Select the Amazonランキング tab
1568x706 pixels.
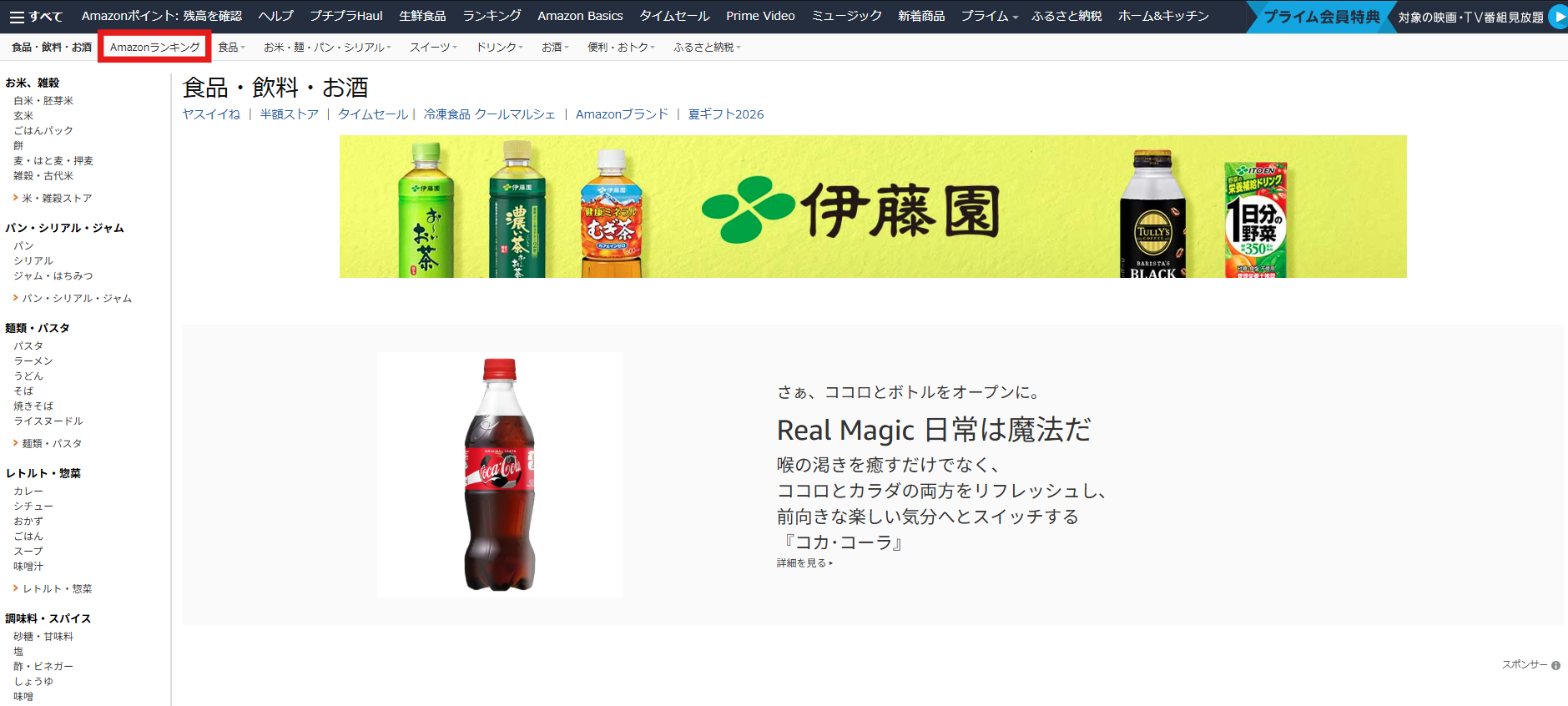154,48
